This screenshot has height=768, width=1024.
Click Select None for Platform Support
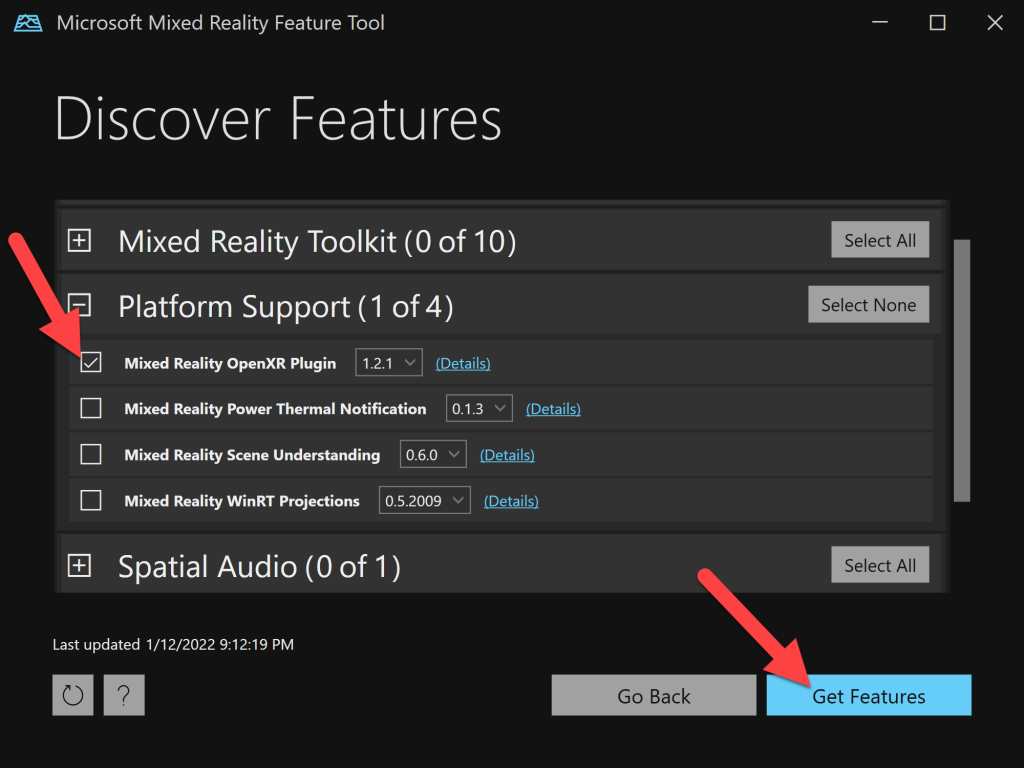(x=869, y=304)
